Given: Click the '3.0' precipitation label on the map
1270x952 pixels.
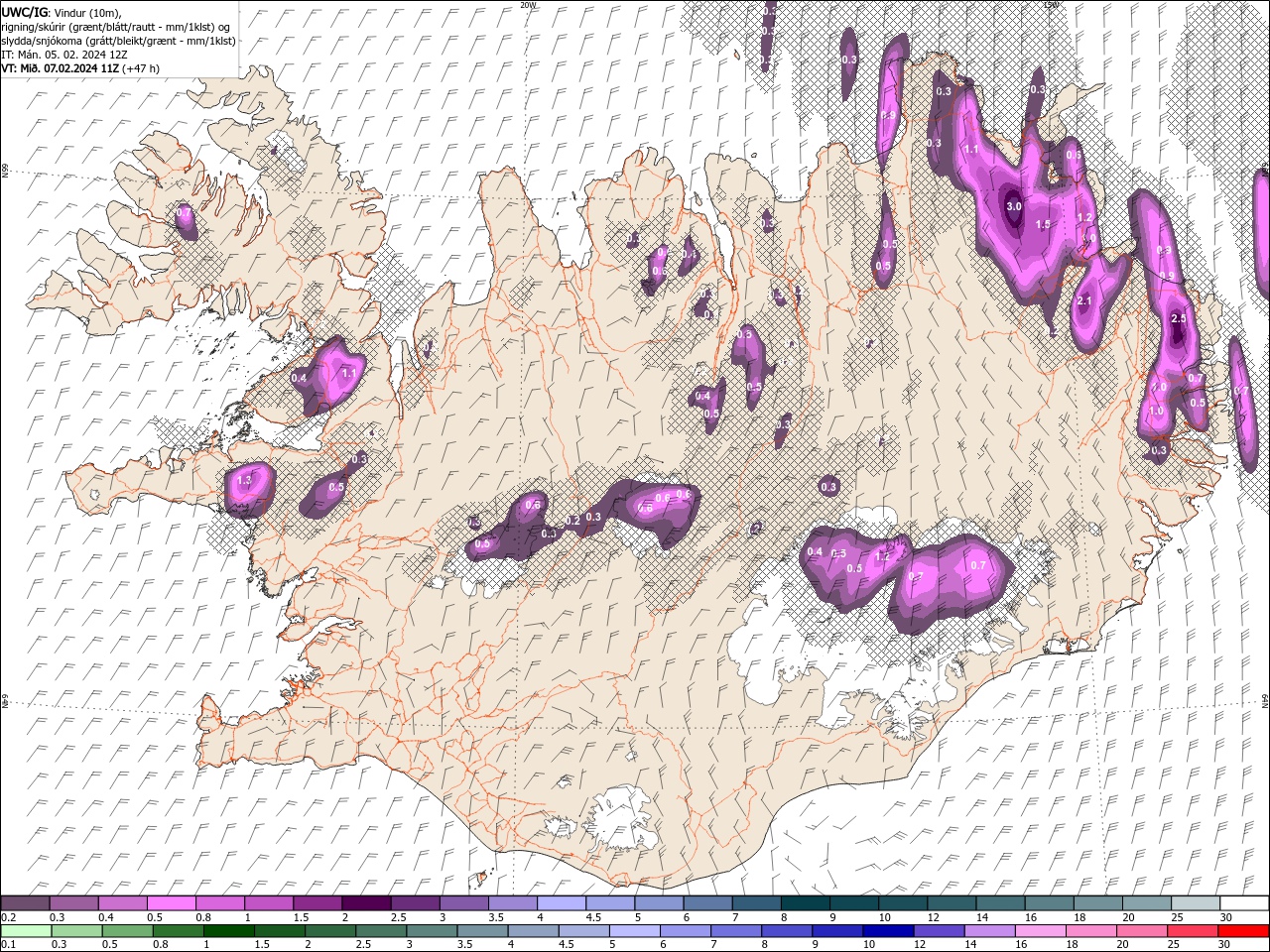Looking at the screenshot, I should (x=1014, y=207).
